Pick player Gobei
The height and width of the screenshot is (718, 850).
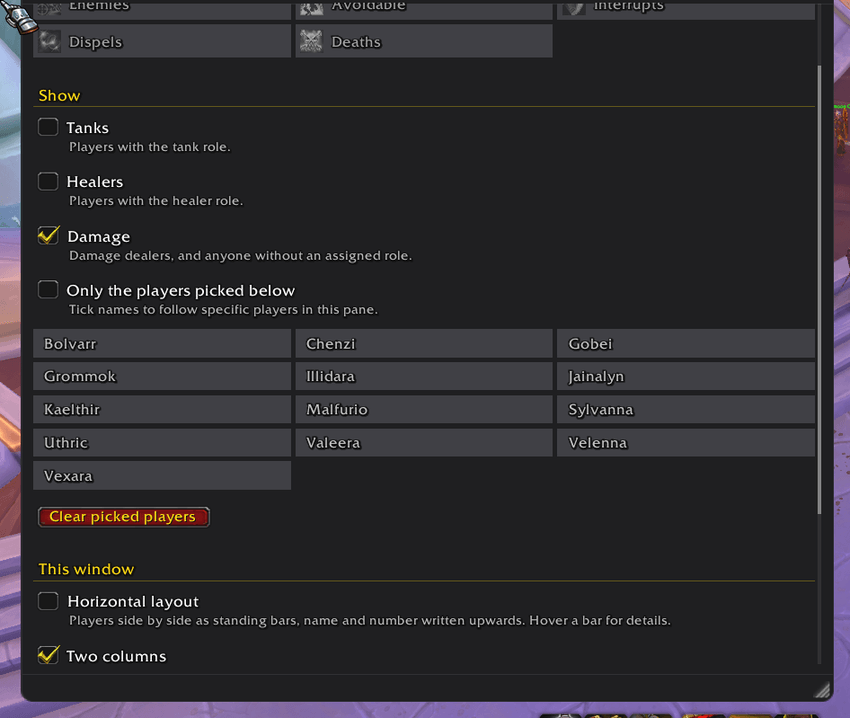pyautogui.click(x=686, y=344)
